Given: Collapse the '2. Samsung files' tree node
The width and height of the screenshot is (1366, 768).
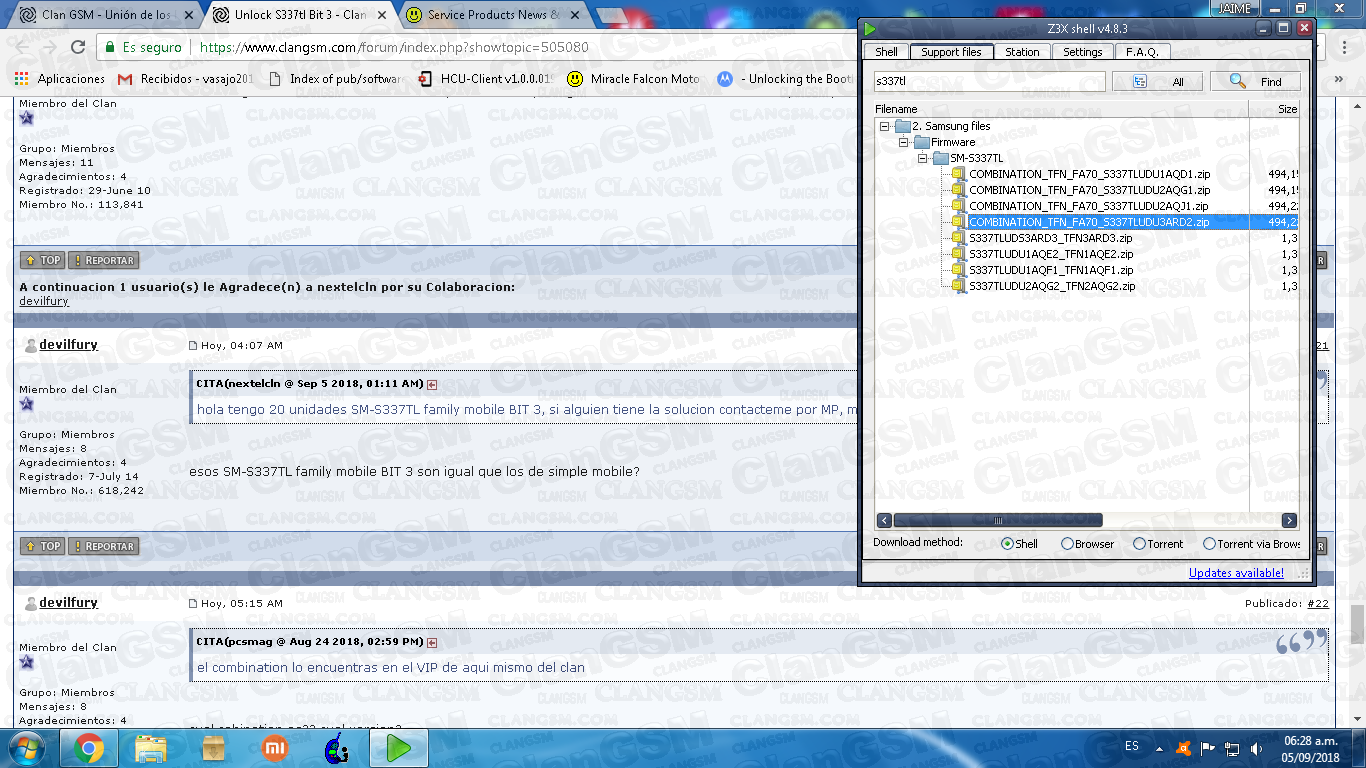Looking at the screenshot, I should click(884, 126).
